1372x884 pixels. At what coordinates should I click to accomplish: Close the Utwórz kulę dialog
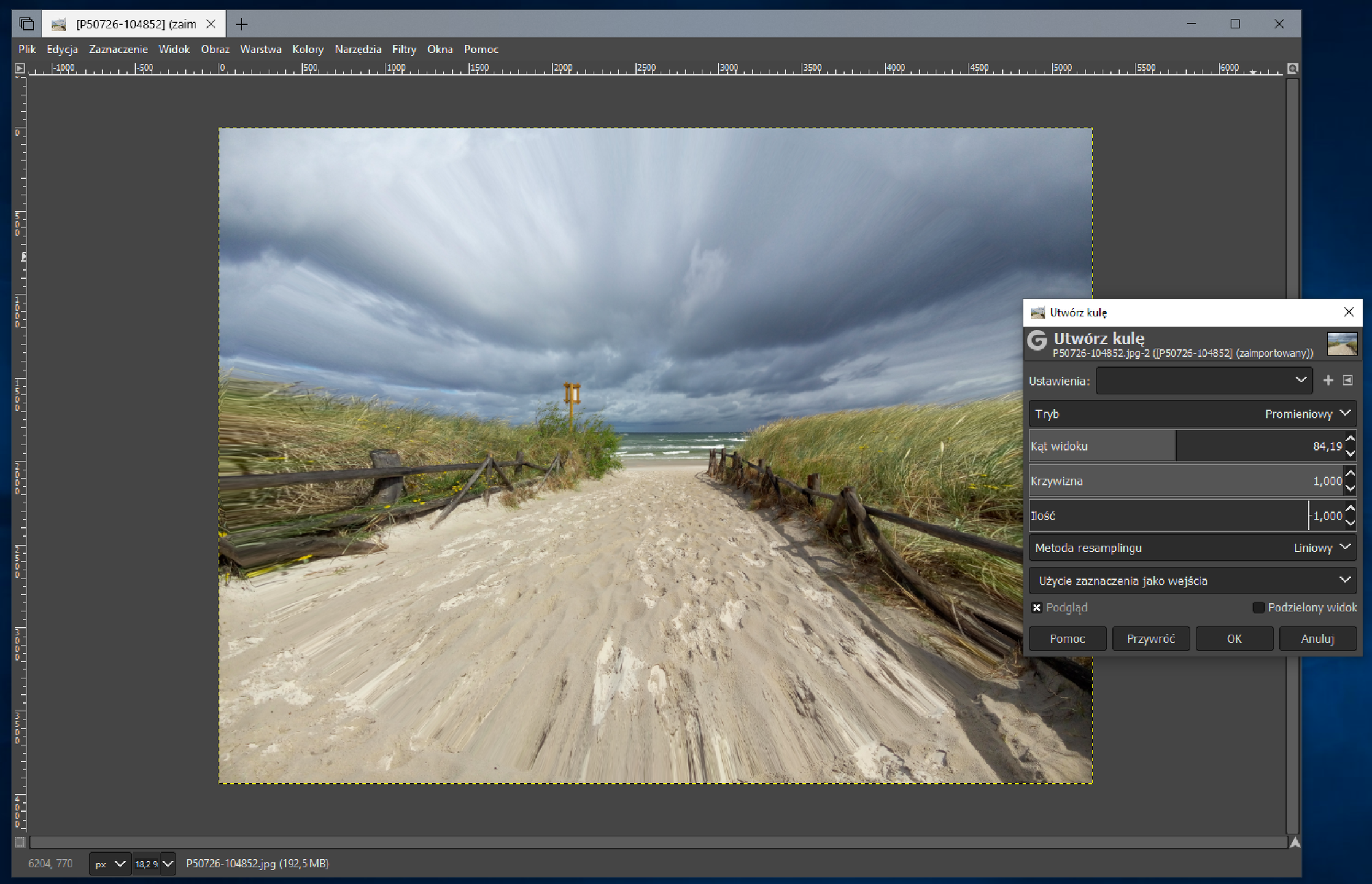[1349, 312]
